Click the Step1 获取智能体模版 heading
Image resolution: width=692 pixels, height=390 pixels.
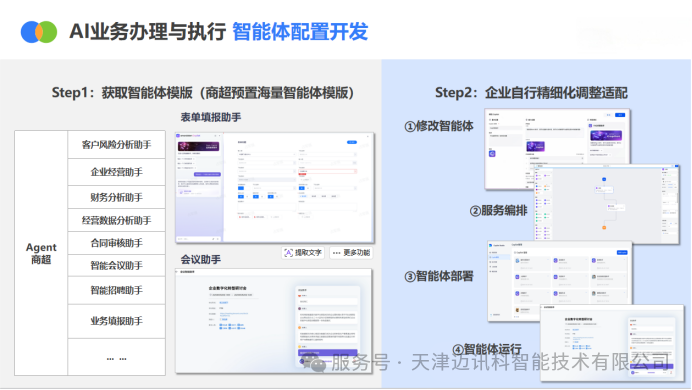(x=203, y=93)
